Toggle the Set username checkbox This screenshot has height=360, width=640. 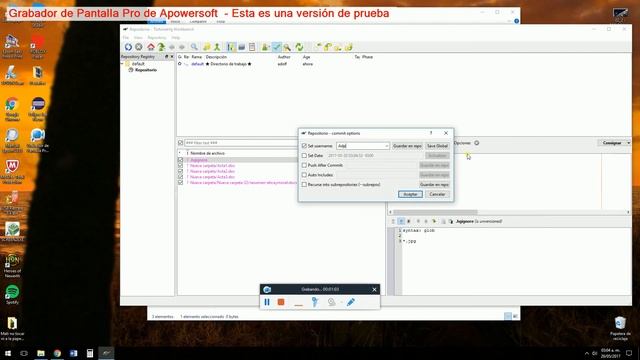304,146
